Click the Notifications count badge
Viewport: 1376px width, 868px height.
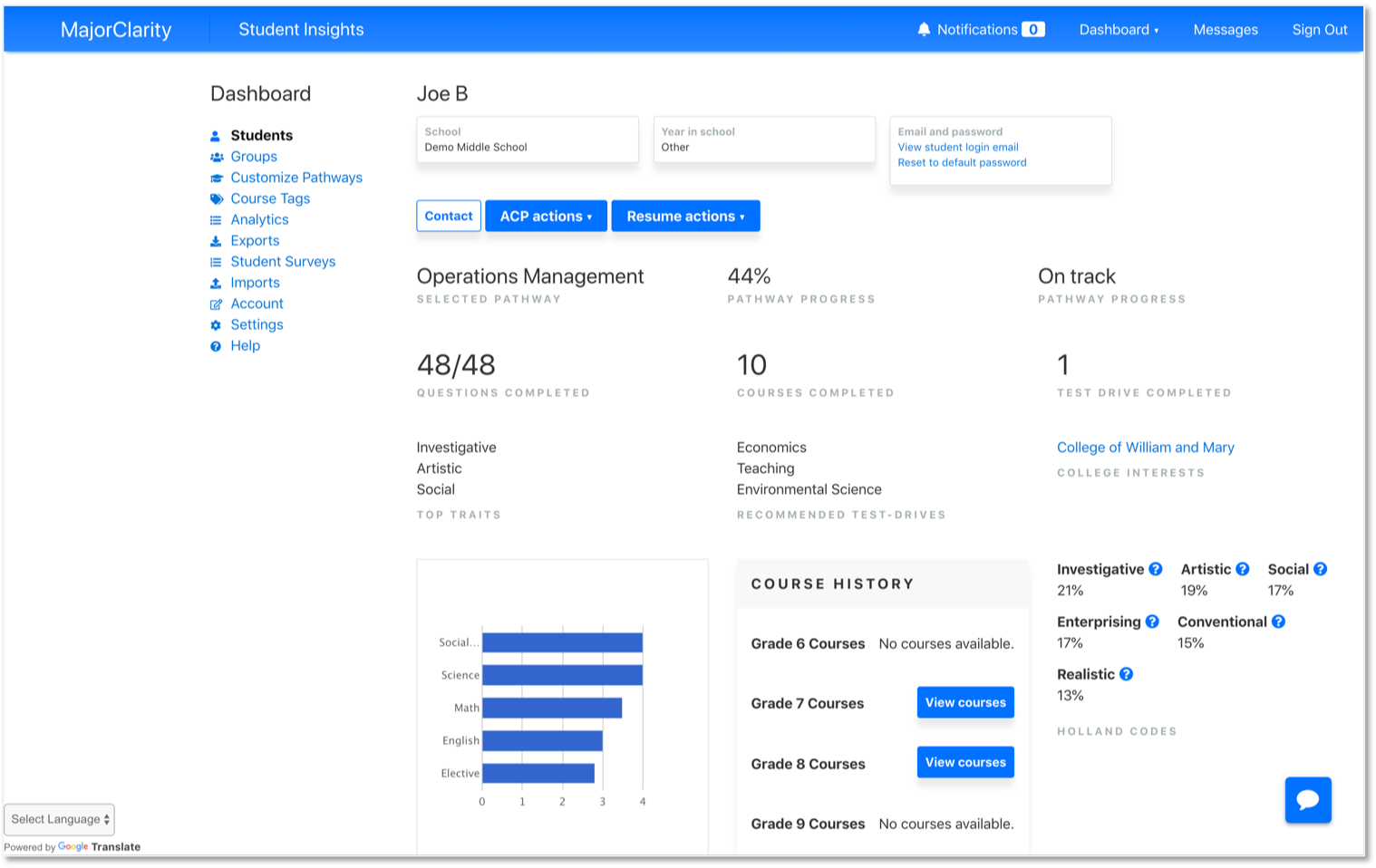(1033, 29)
